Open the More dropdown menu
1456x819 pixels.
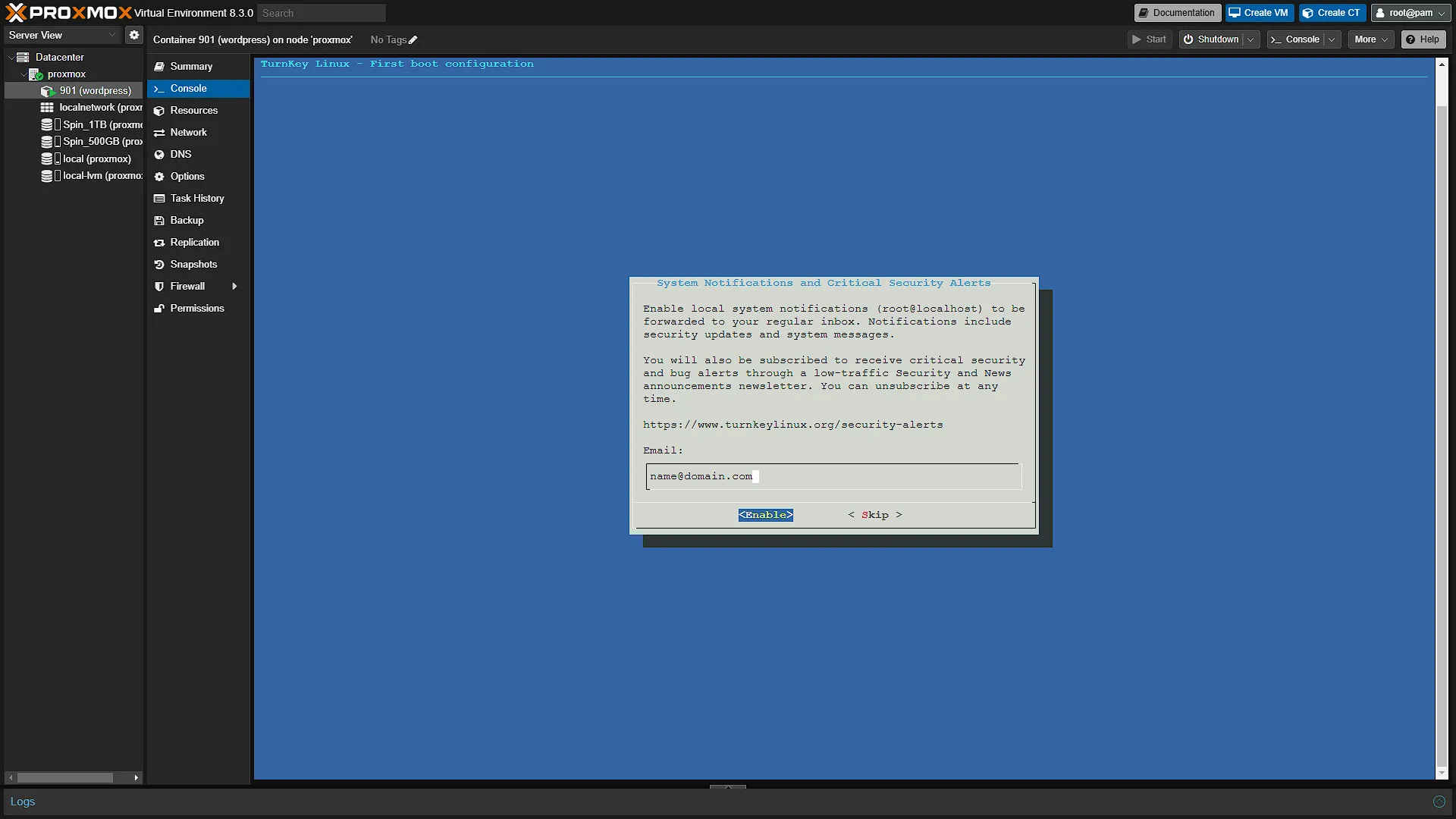click(x=1371, y=39)
